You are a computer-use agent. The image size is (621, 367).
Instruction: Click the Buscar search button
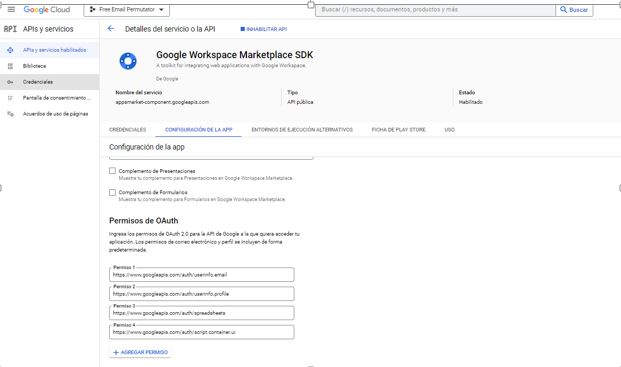574,10
